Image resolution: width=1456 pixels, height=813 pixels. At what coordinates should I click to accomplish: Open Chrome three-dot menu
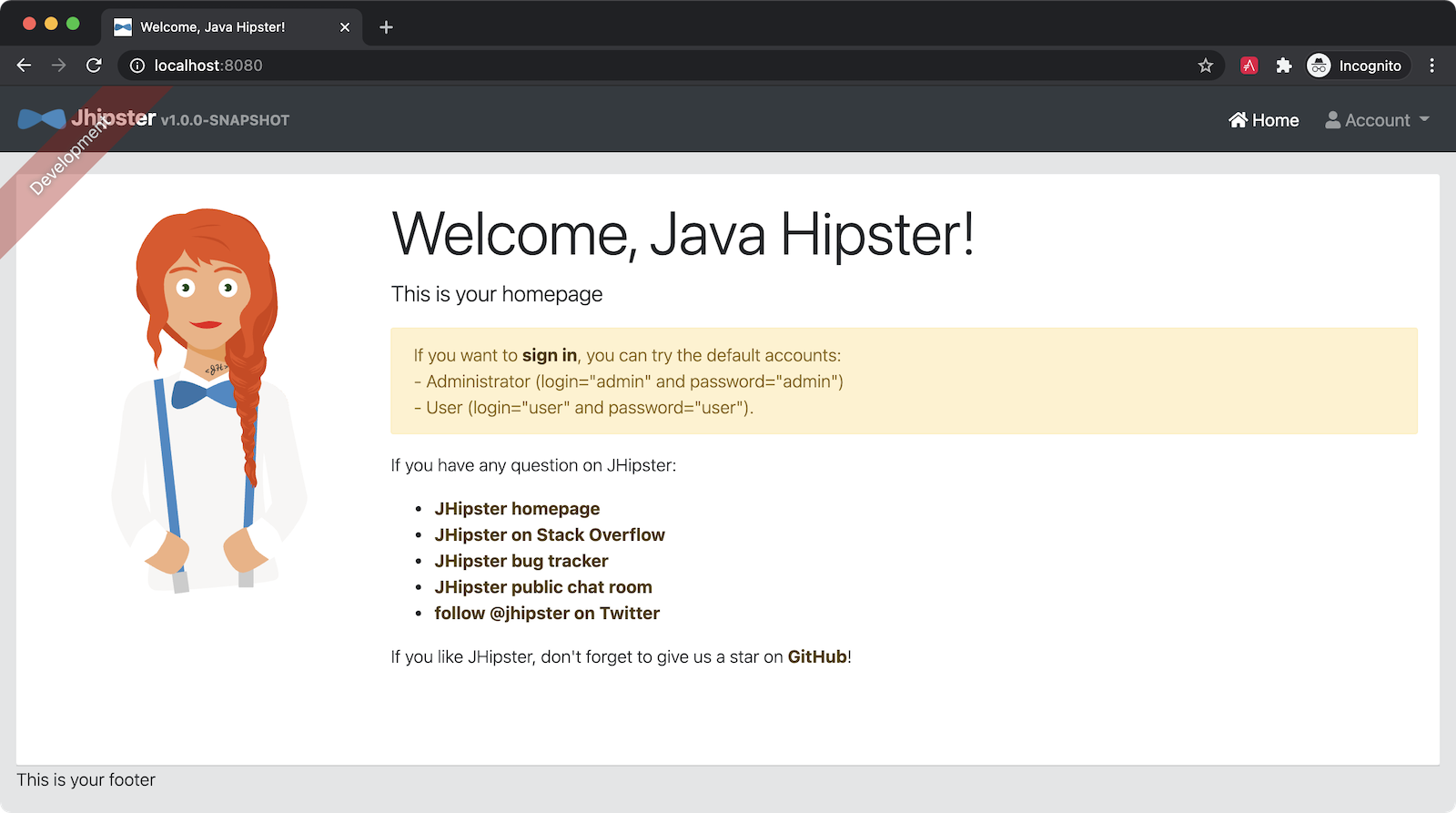[1431, 66]
